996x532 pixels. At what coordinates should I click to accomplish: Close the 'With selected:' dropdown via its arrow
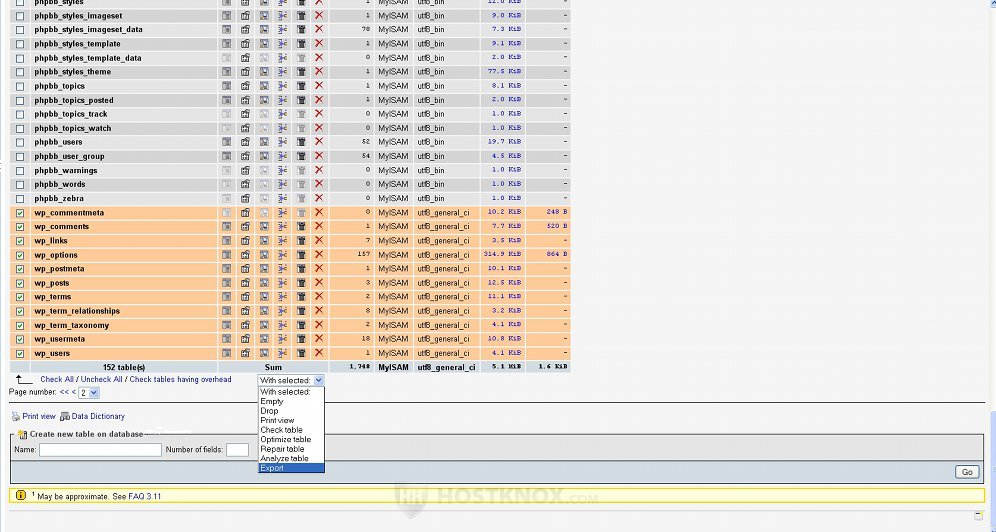coord(318,380)
